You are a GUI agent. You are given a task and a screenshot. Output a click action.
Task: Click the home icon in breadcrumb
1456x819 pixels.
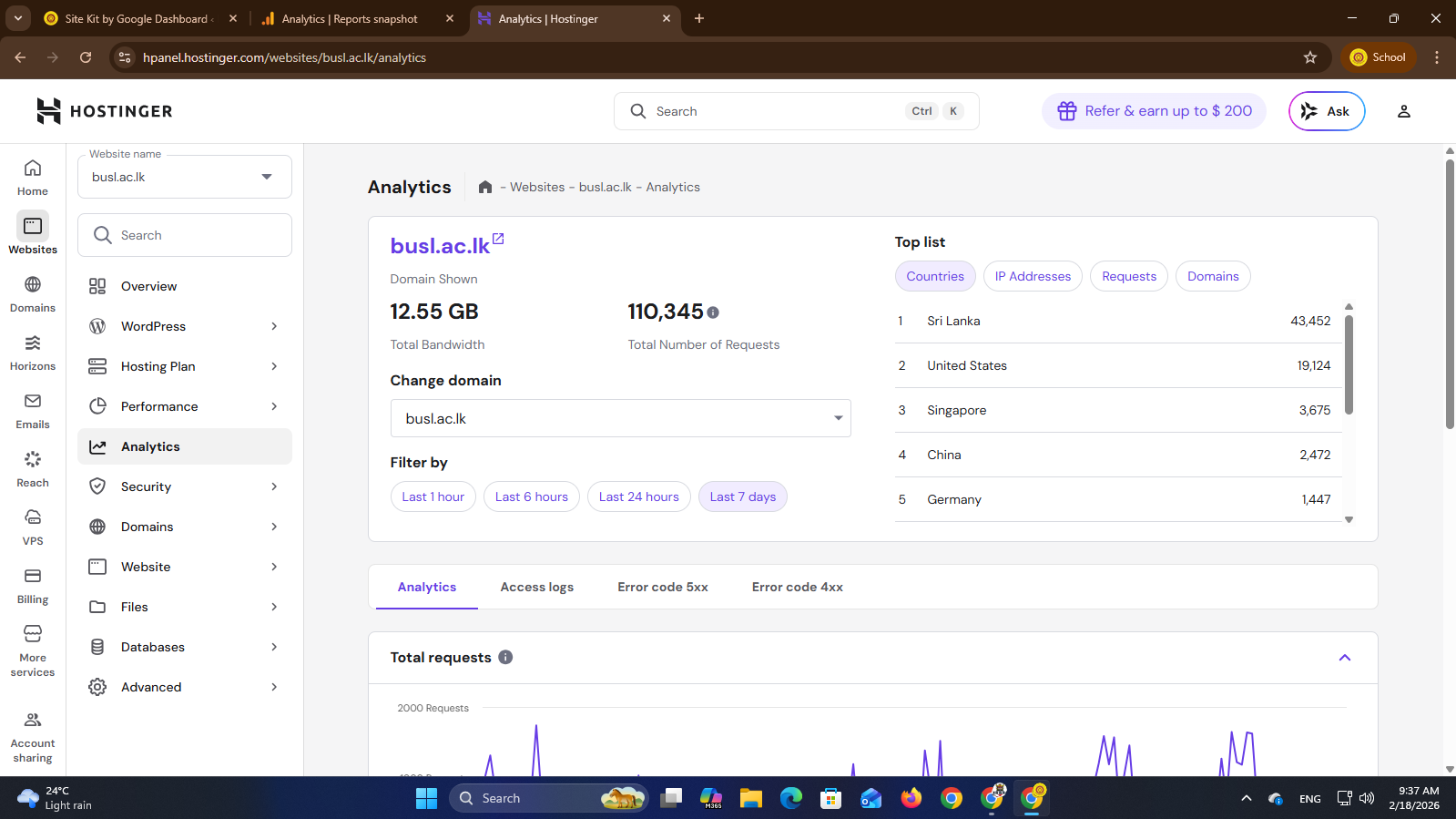pos(485,187)
